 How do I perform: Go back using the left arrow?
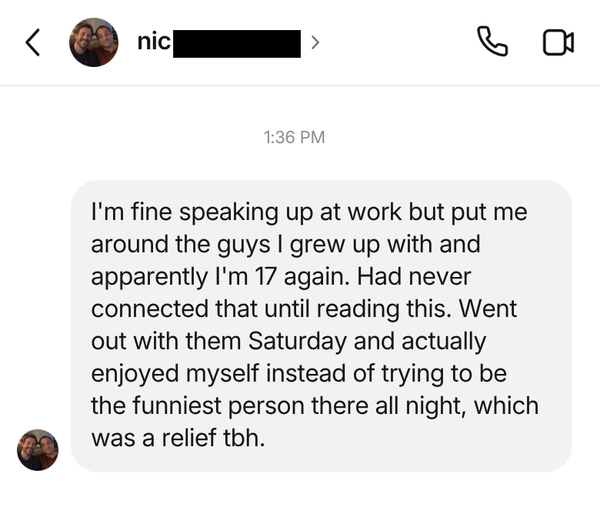coord(33,42)
